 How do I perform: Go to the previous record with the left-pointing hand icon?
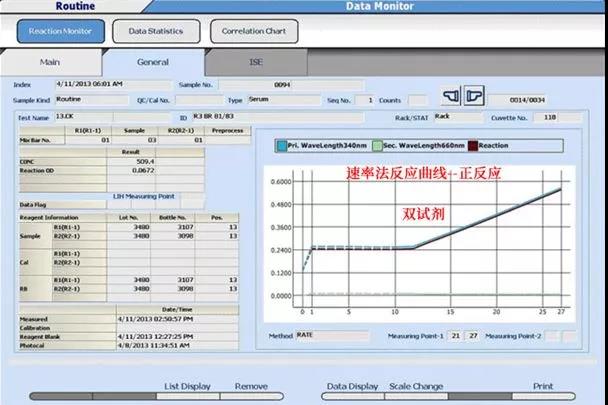(x=451, y=95)
